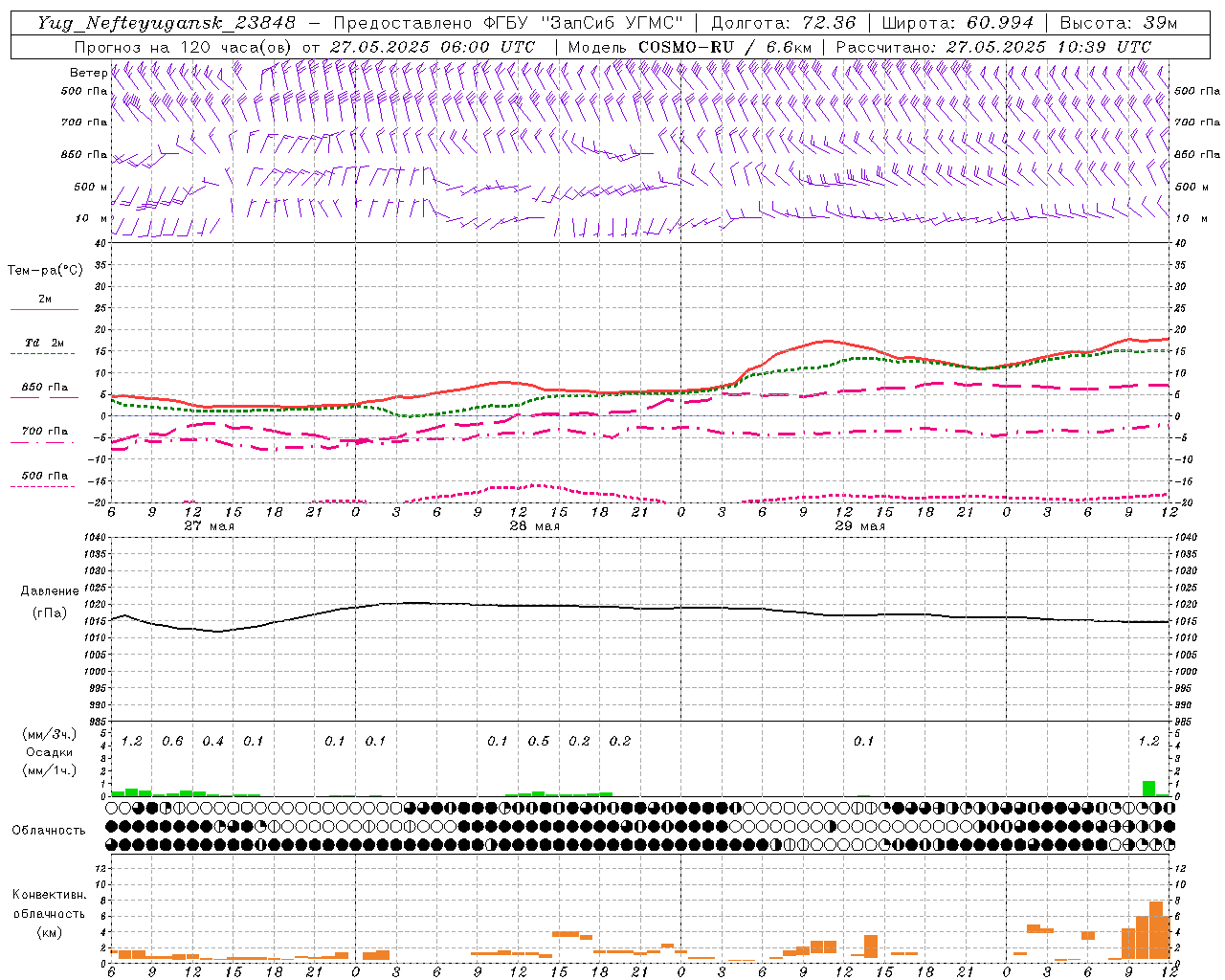This screenshot has height=980, width=1225.
Task: Click the Долгота: 72.36 longitude value
Action: point(784,23)
